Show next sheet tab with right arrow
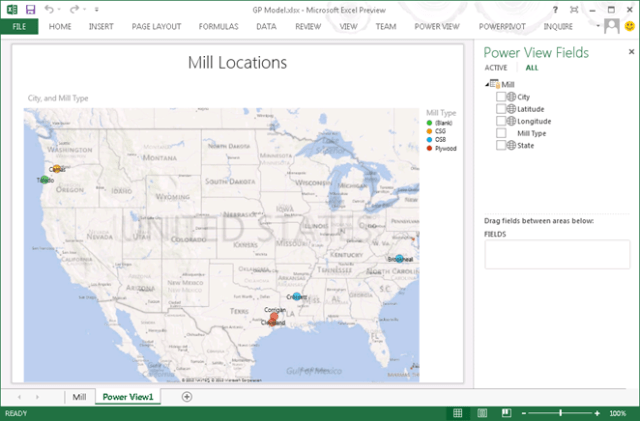640x421 pixels. pyautogui.click(x=37, y=397)
